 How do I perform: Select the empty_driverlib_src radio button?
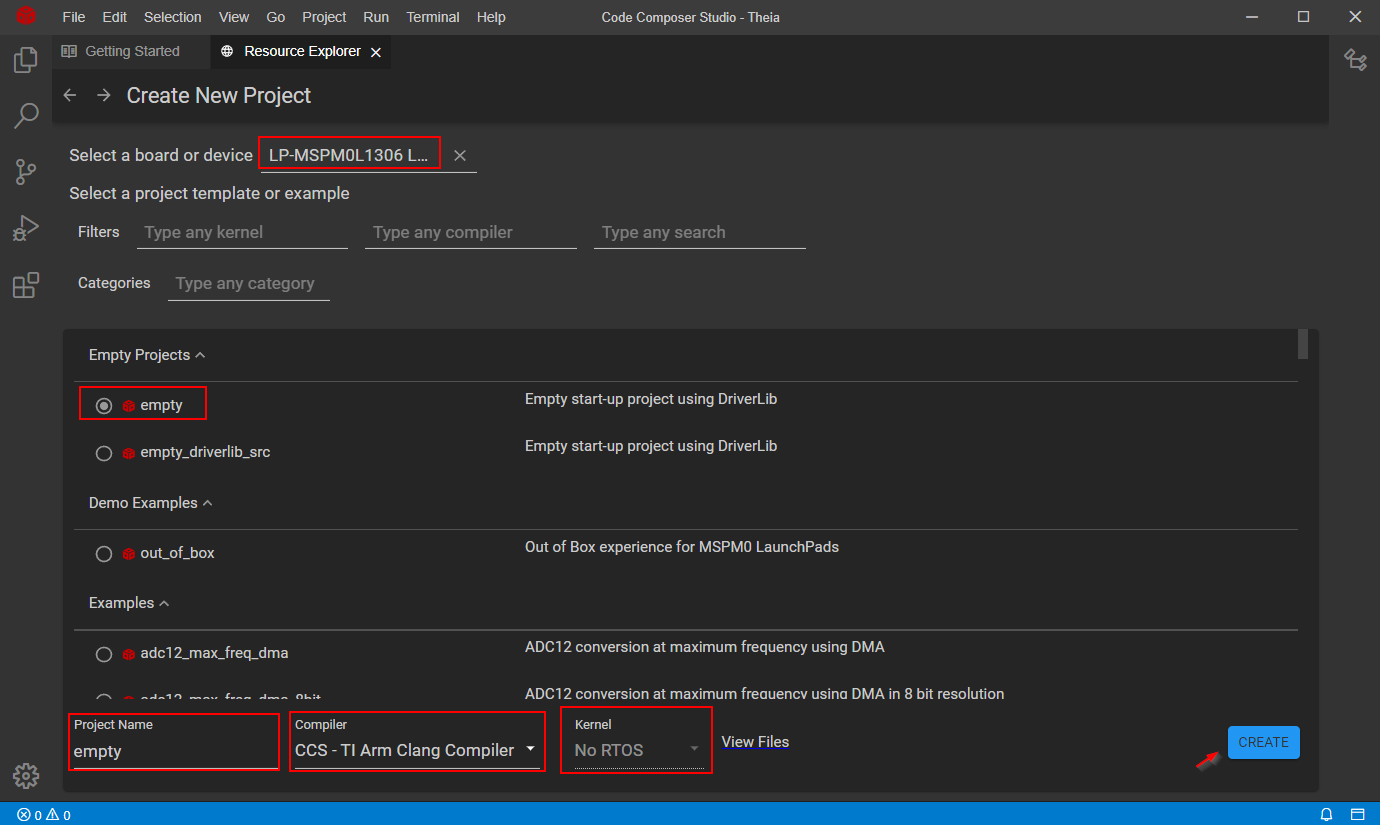pos(104,453)
